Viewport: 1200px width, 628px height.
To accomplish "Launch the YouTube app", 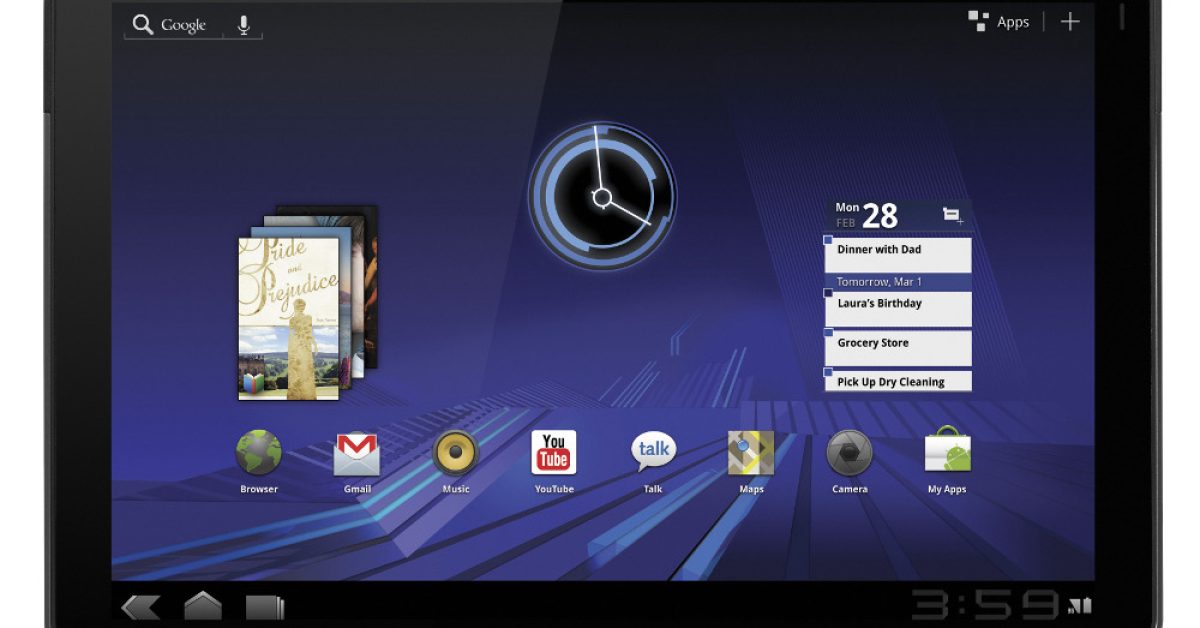I will point(553,454).
